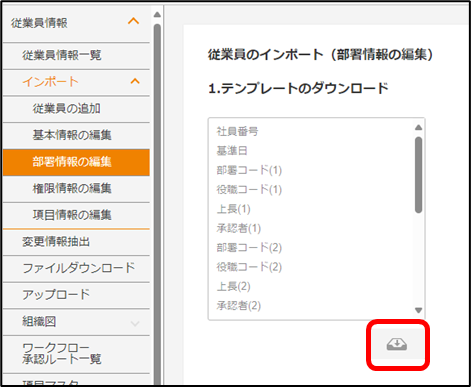
Task: Click the 従業員のインポート page title
Action: point(321,54)
